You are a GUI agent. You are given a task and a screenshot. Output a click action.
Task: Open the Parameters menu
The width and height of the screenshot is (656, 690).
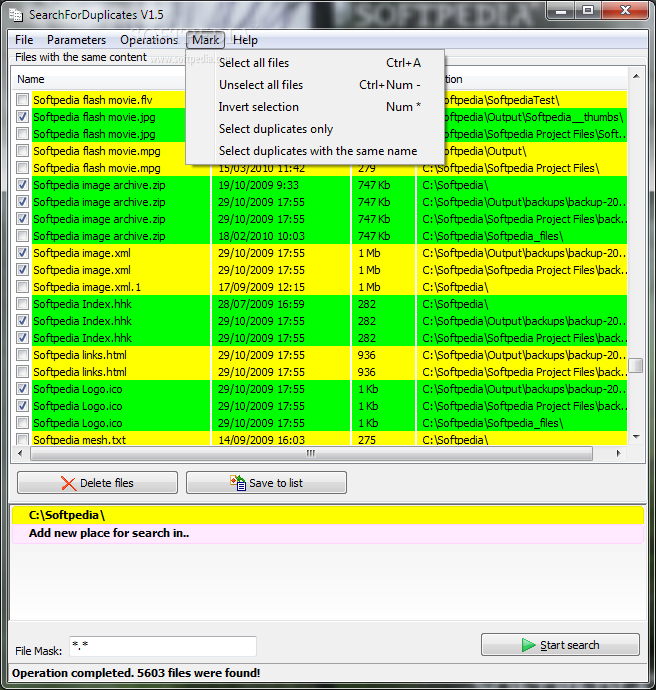coord(76,40)
